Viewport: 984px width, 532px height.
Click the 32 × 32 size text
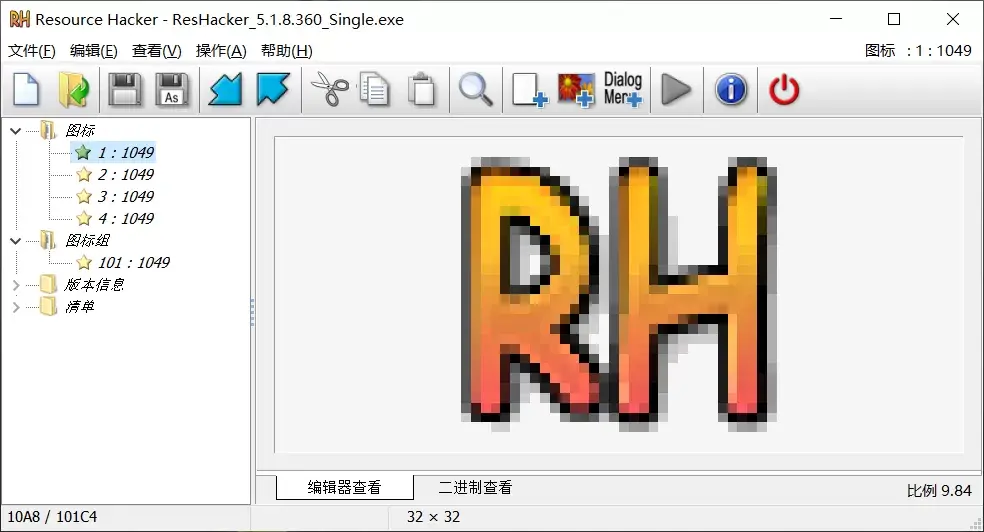pyautogui.click(x=433, y=517)
